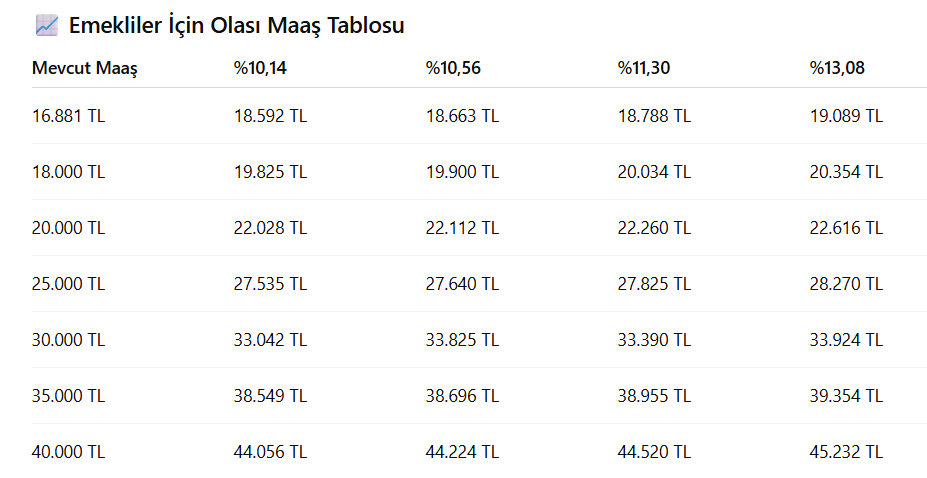Click the '16.881 TL' current salary cell
927x478 pixels.
68,116
